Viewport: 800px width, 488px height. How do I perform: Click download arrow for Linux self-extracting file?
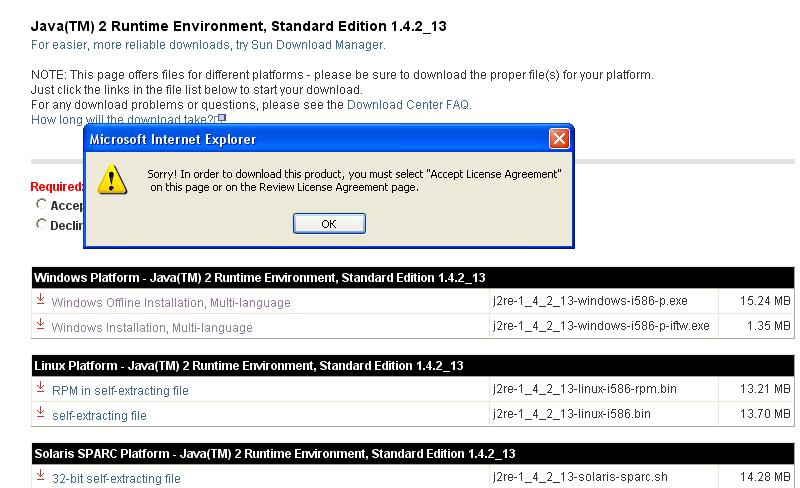[41, 413]
